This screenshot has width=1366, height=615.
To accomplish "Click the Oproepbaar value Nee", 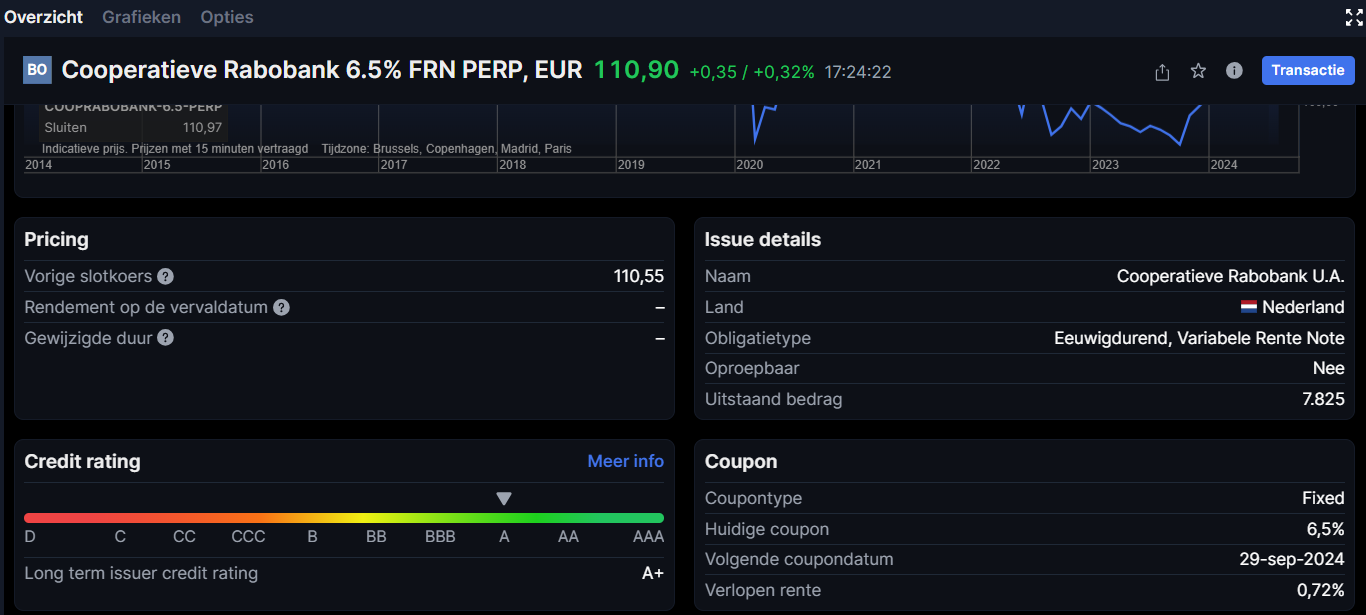I will click(x=1329, y=368).
